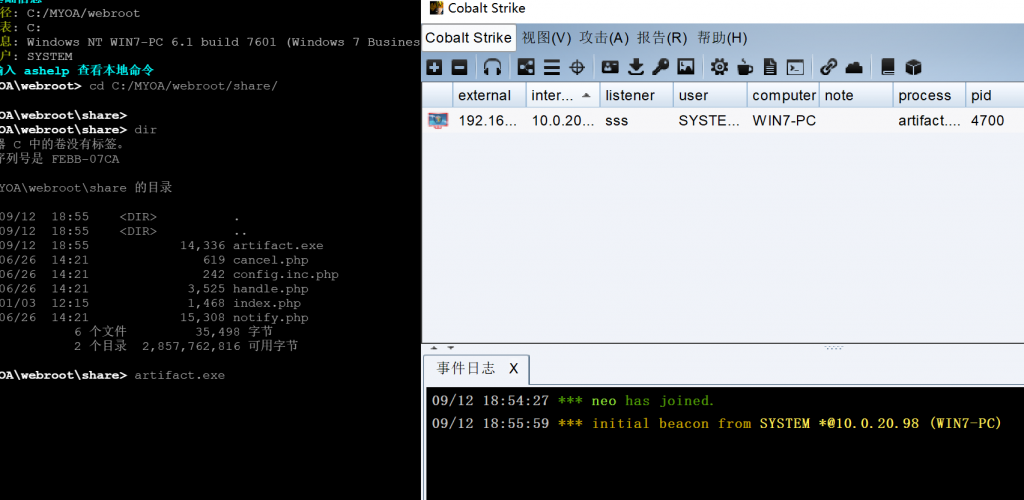Close the 事件日志 tab with X
The image size is (1024, 500).
[513, 369]
